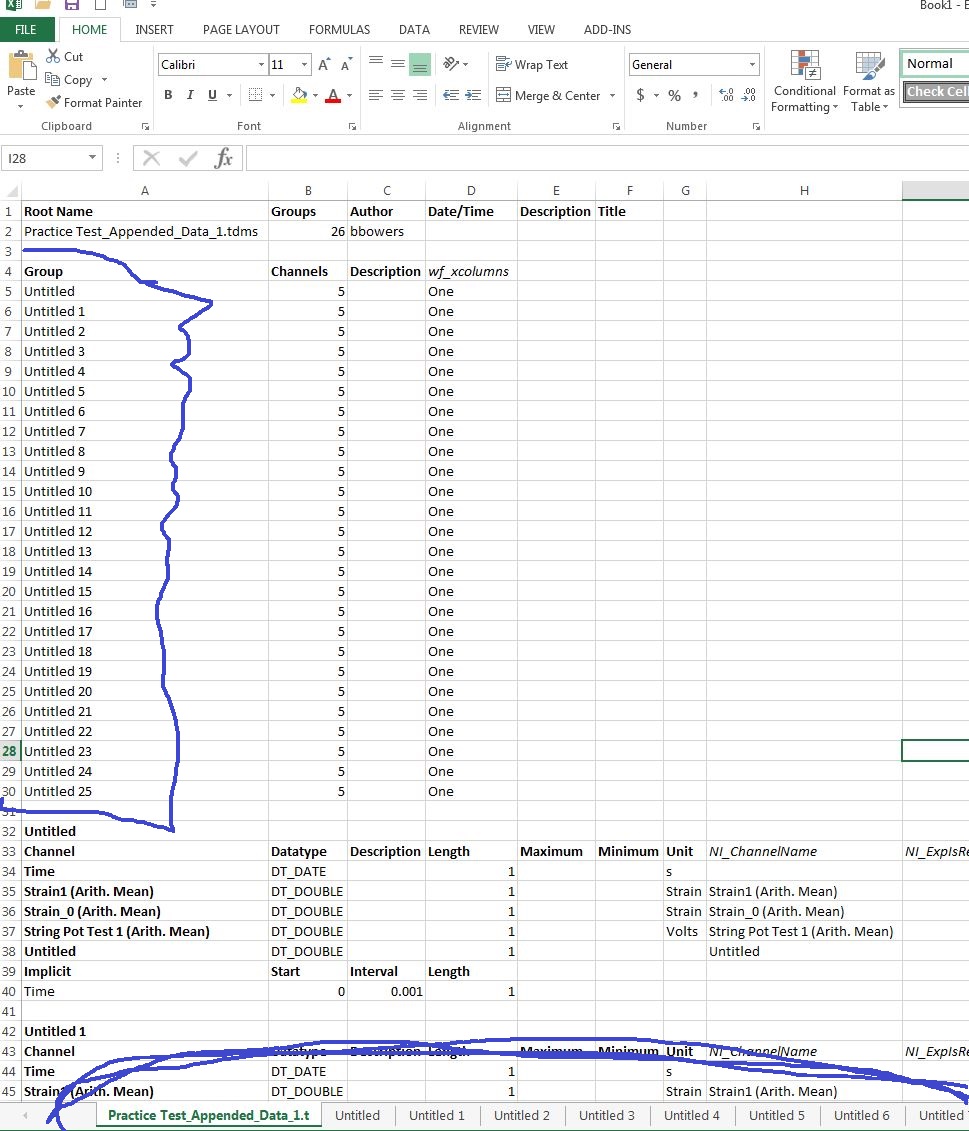Select the Normal cell style

pyautogui.click(x=936, y=63)
